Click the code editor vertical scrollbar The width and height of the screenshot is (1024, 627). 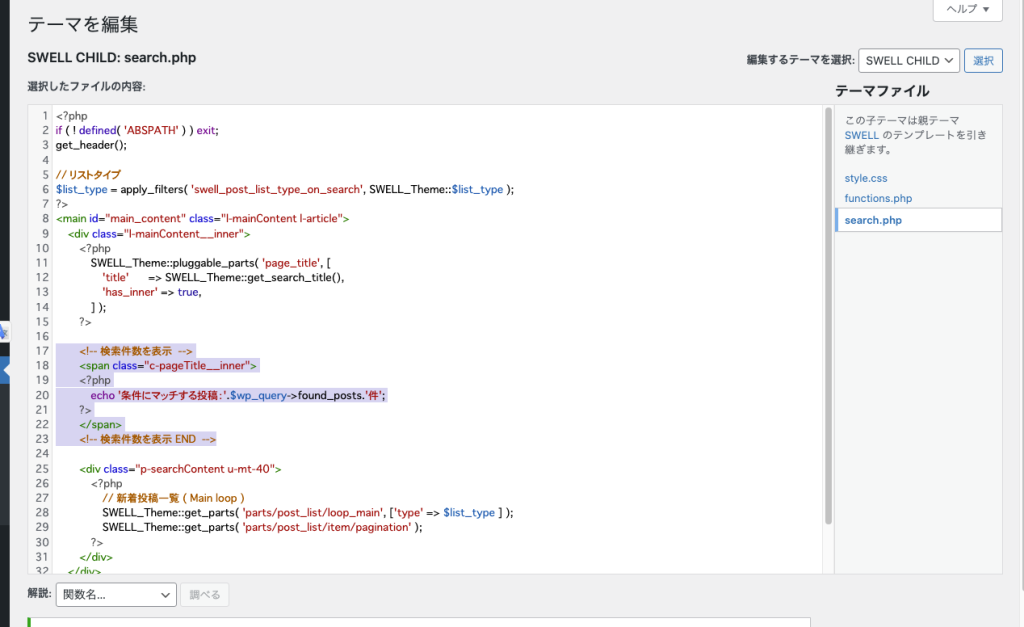828,316
